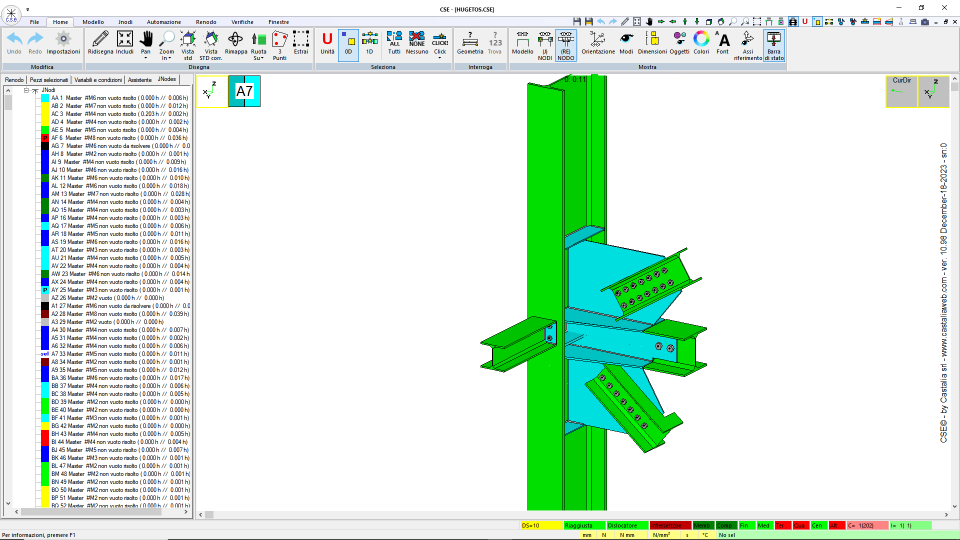
Task: Click the Rimappa icon
Action: [235, 40]
